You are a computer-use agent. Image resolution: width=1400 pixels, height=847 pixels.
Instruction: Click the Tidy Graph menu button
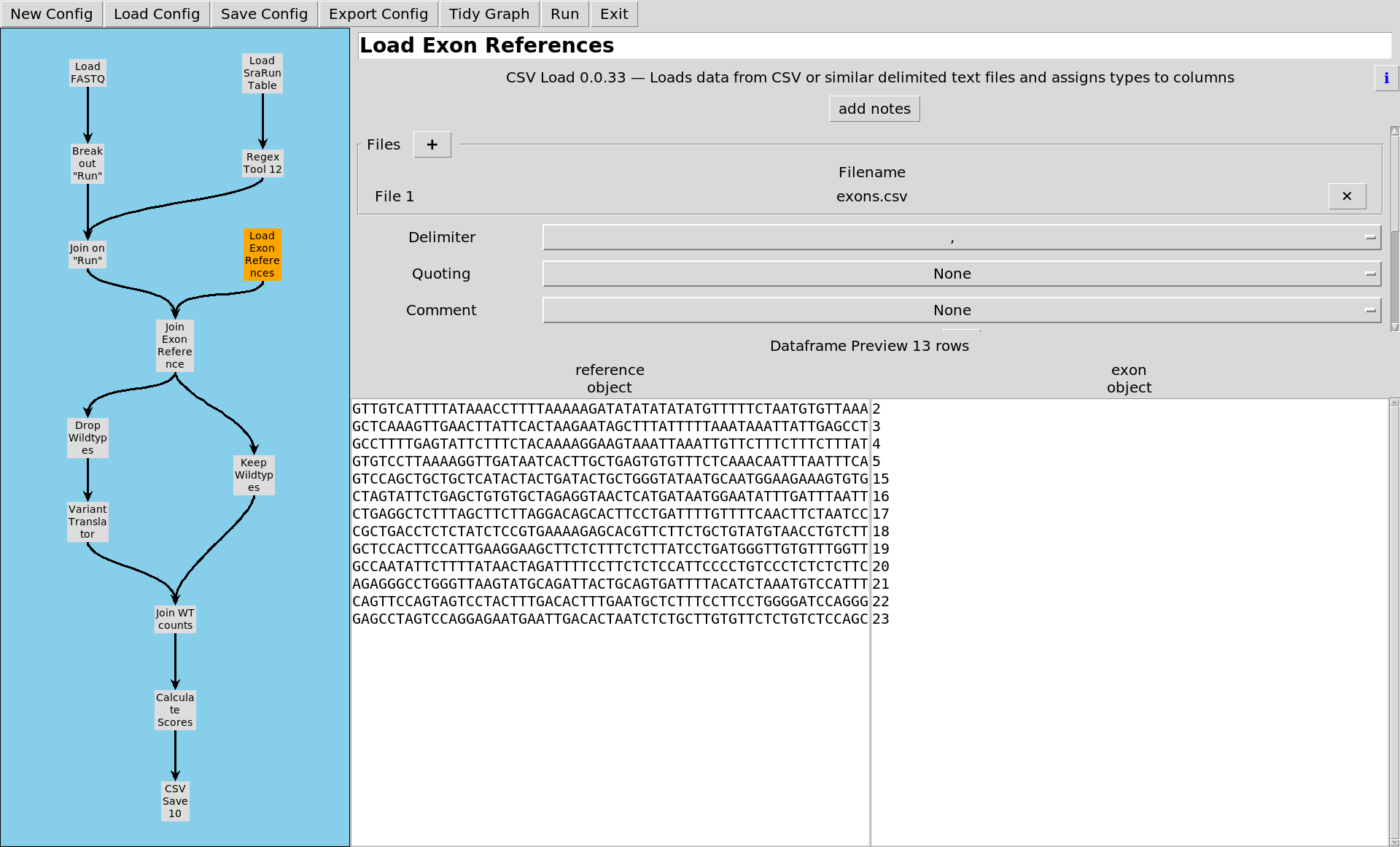tap(489, 14)
